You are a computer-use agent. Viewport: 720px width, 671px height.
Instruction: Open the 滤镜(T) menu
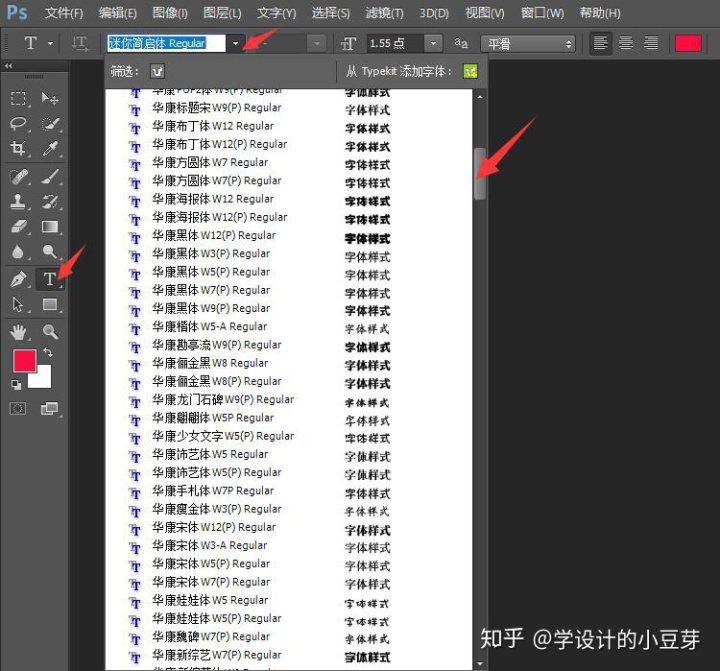(384, 13)
